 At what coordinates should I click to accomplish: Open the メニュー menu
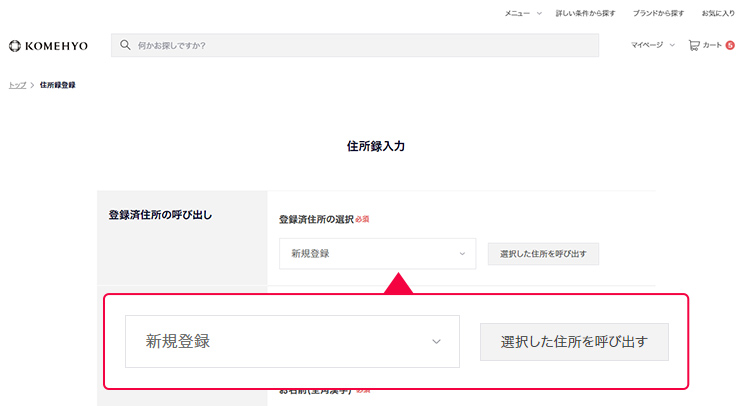click(517, 13)
